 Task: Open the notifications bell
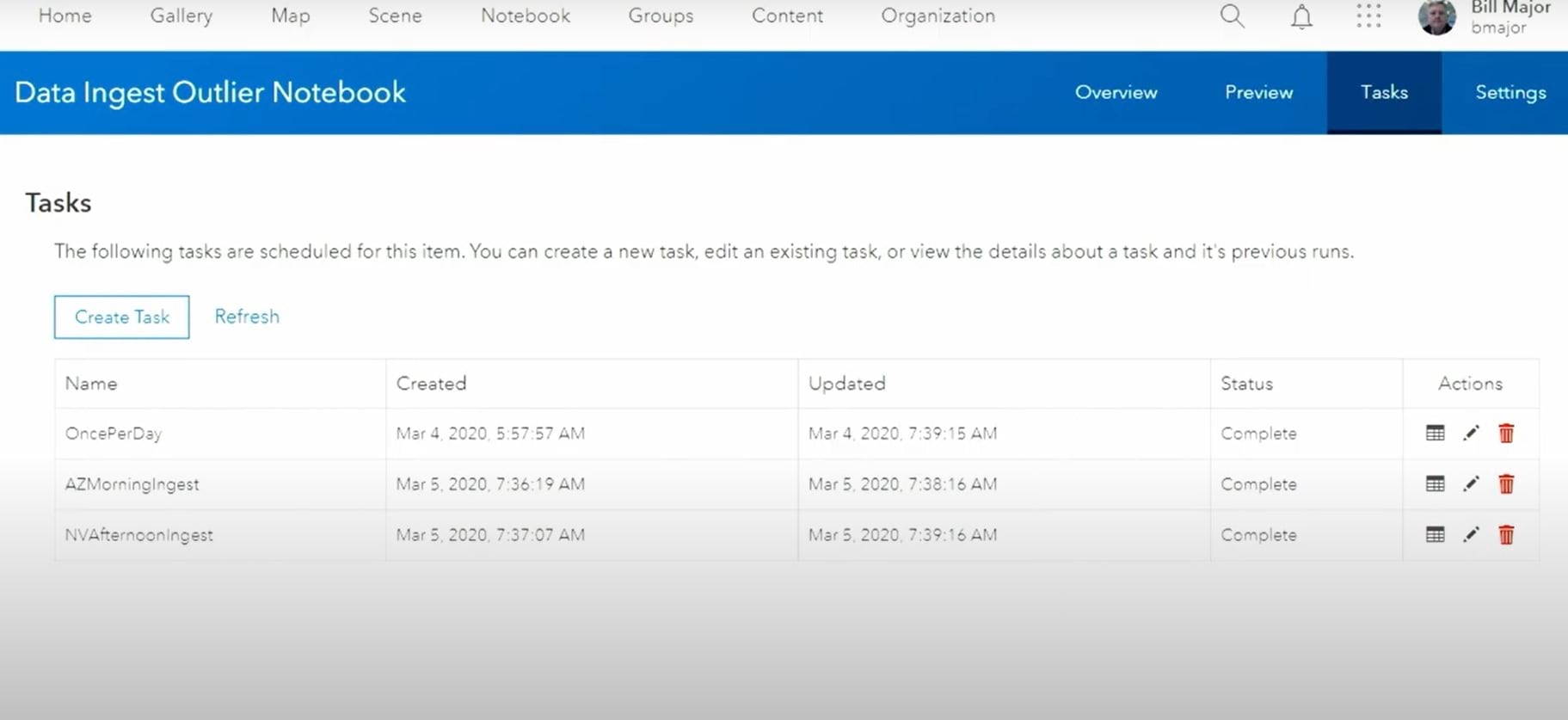point(1301,17)
